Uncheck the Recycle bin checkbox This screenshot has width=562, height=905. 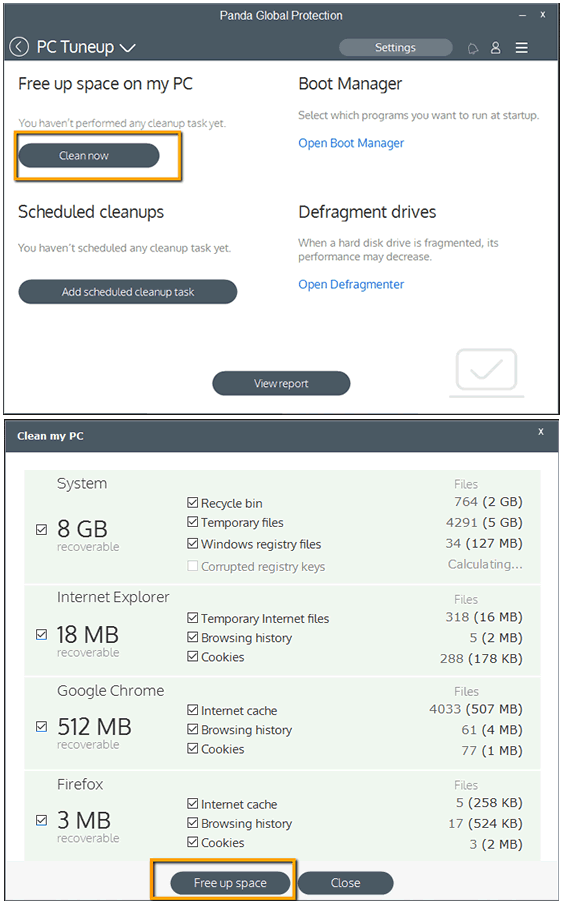point(193,503)
